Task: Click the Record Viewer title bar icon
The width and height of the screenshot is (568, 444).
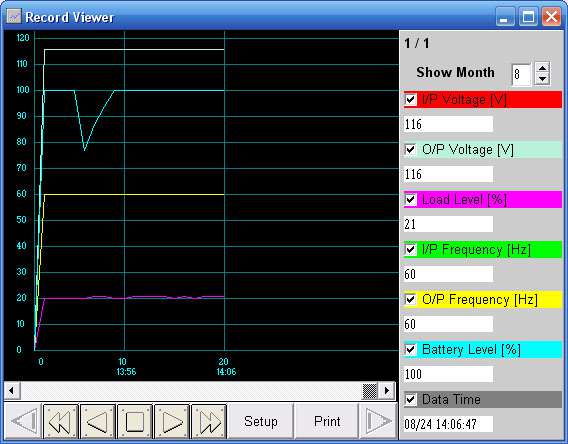Action: pos(14,17)
